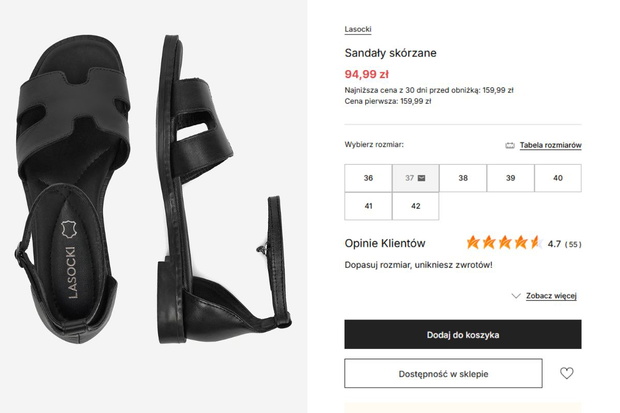Choose size 40

point(558,178)
